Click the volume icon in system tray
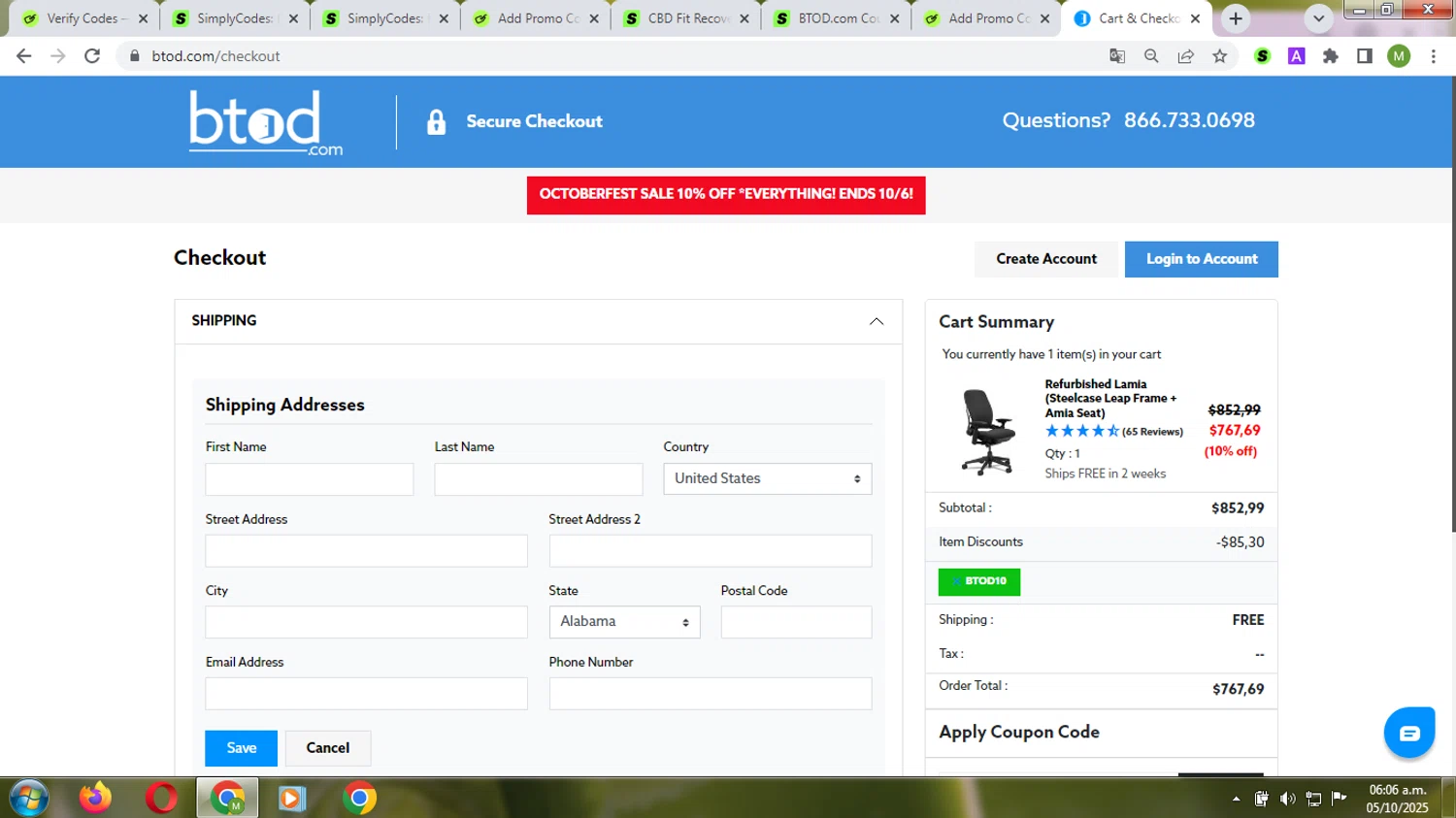The width and height of the screenshot is (1456, 818). pyautogui.click(x=1287, y=799)
